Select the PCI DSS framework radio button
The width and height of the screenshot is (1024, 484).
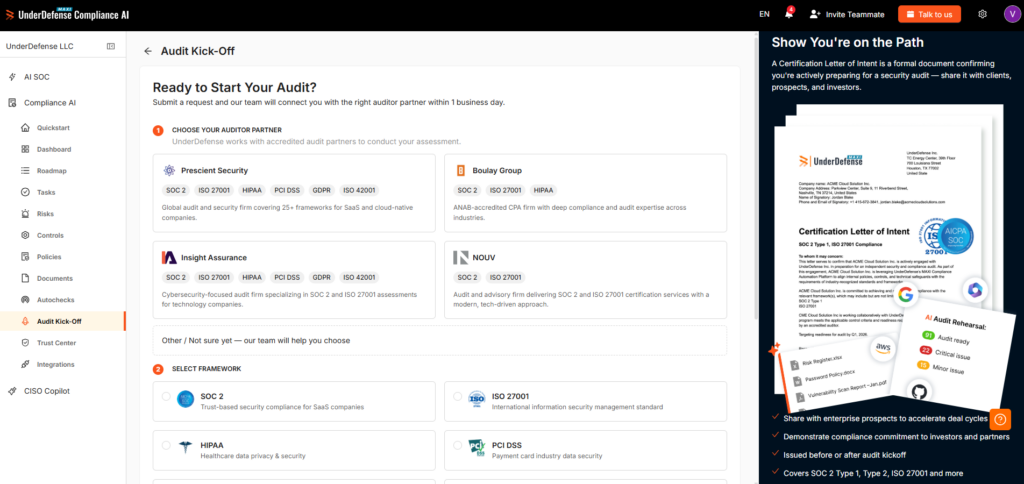pyautogui.click(x=457, y=445)
